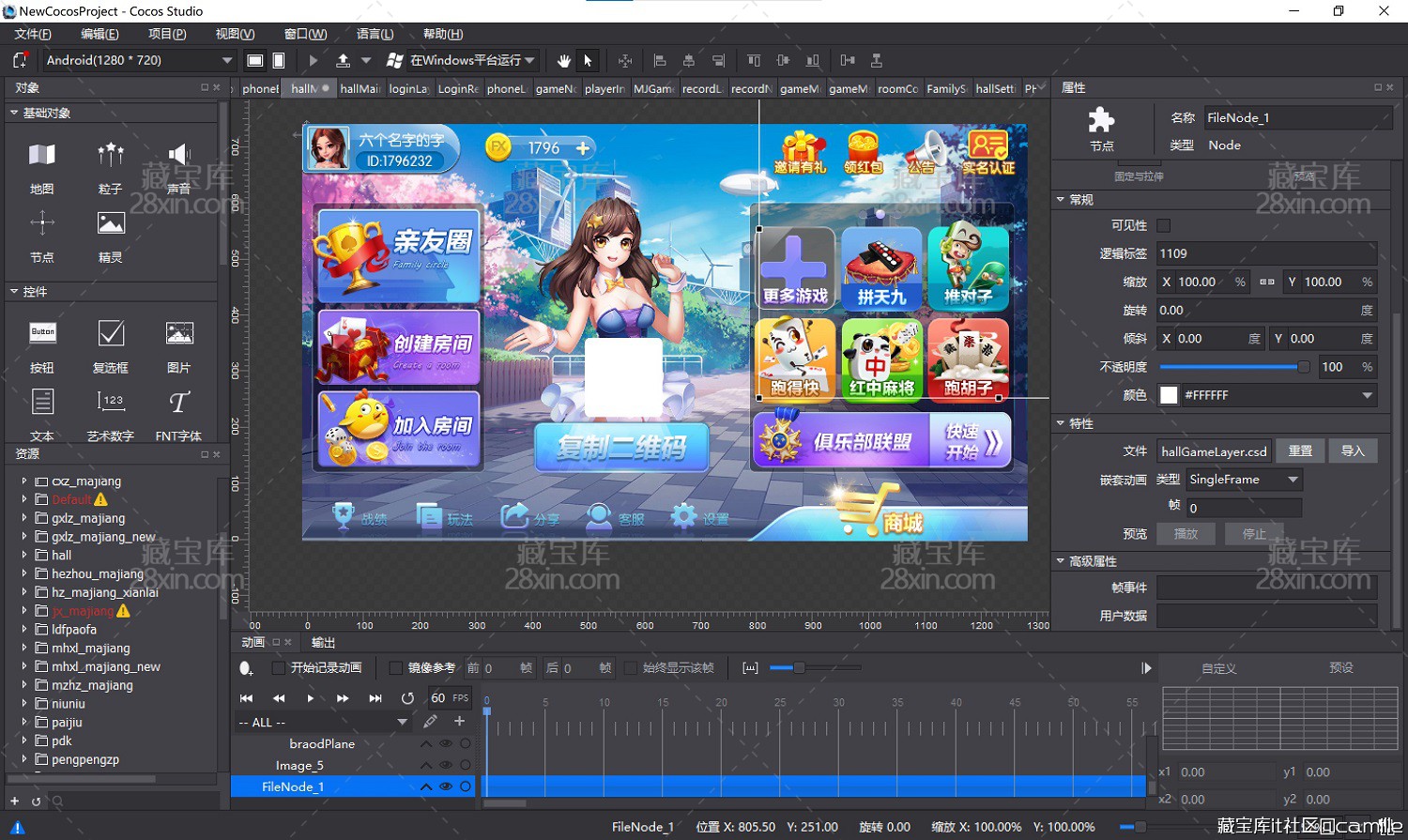Viewport: 1408px width, 840px height.
Task: Adjust the opacity slider
Action: point(1234,367)
